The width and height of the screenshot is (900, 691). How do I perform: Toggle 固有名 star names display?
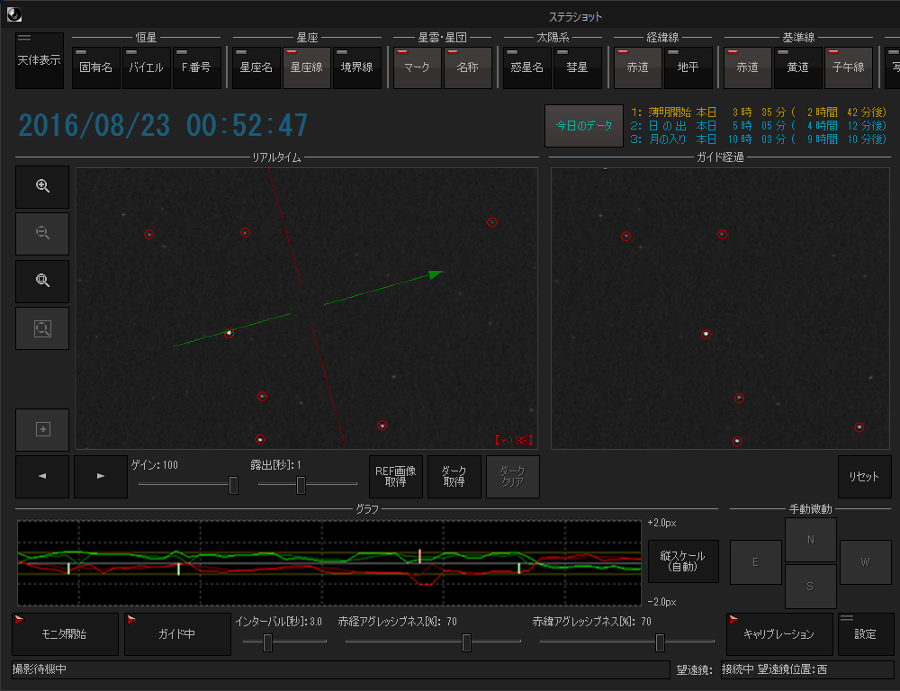[96, 68]
